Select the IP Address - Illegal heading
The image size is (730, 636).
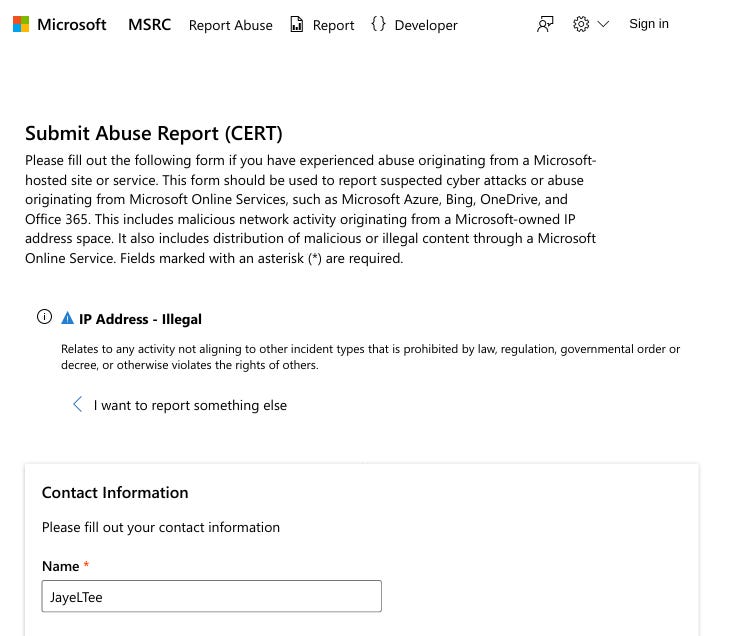coord(140,319)
